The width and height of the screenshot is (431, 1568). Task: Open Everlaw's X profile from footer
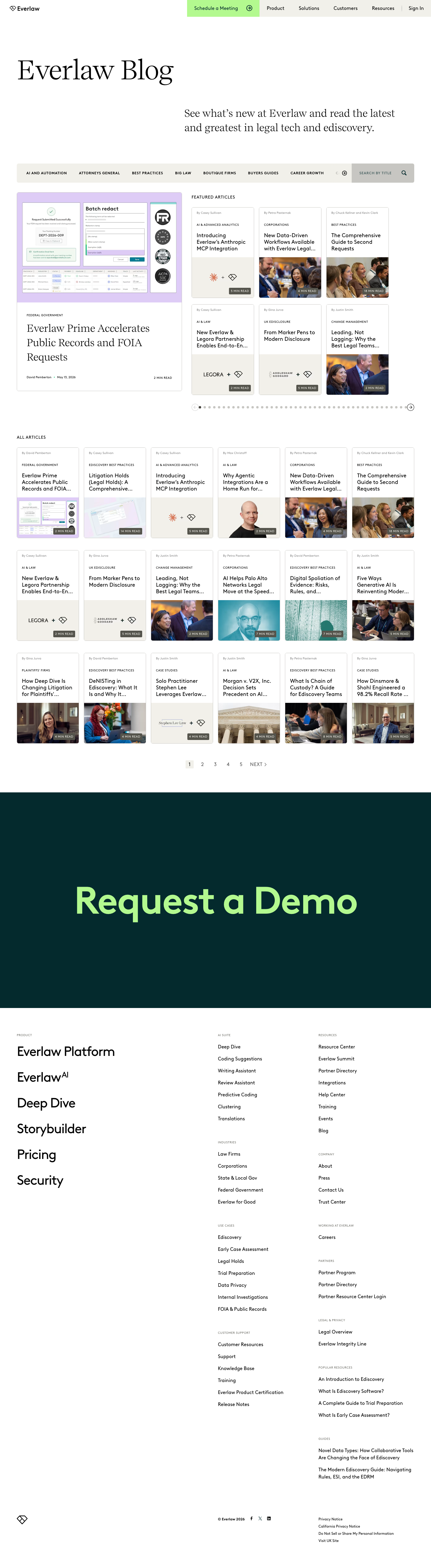click(260, 1518)
